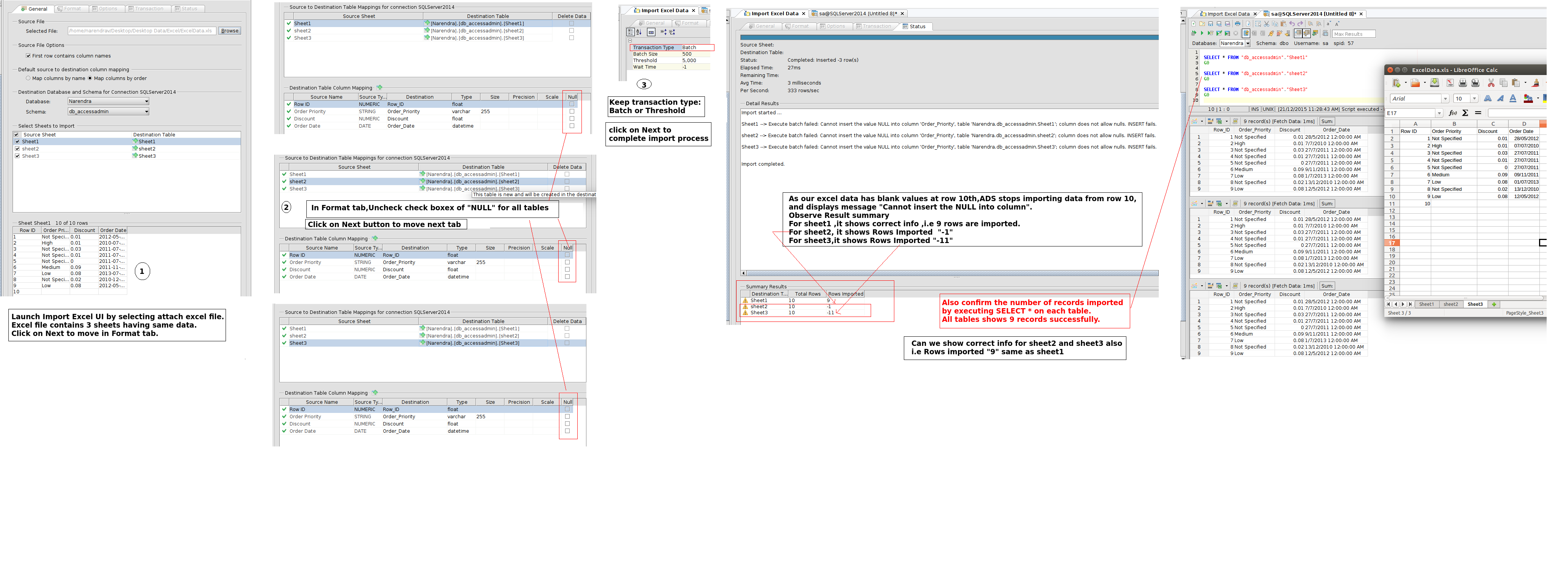Click the Execute green play icon in SQL toolbar

(x=1202, y=34)
